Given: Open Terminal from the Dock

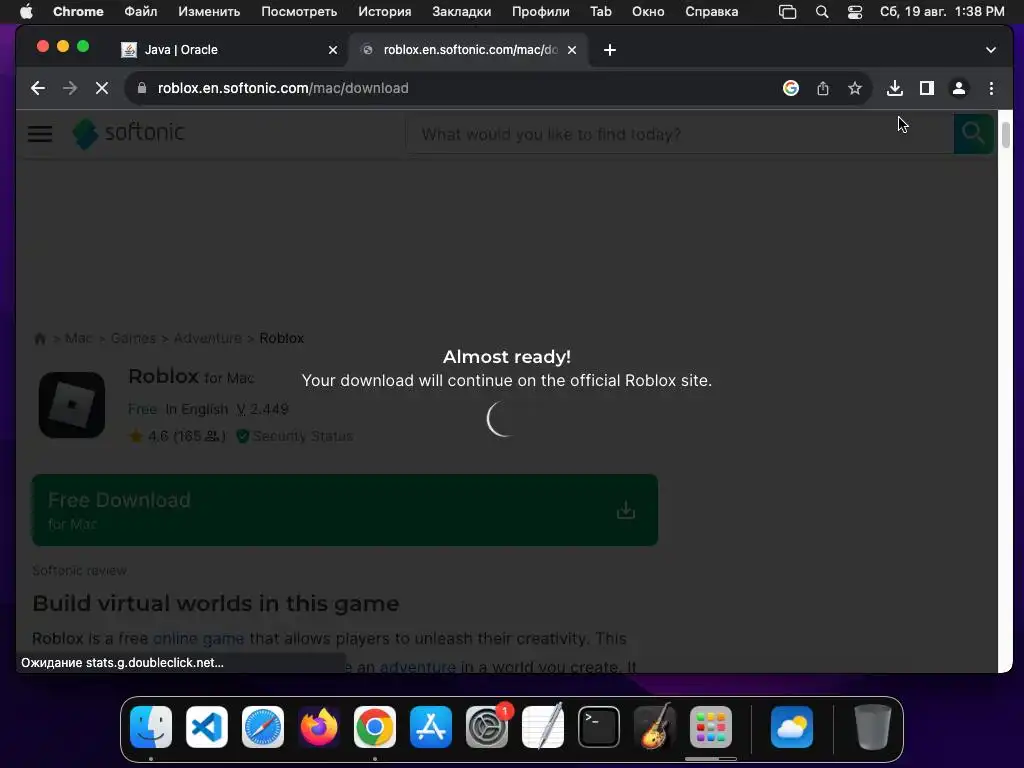Looking at the screenshot, I should tap(599, 727).
